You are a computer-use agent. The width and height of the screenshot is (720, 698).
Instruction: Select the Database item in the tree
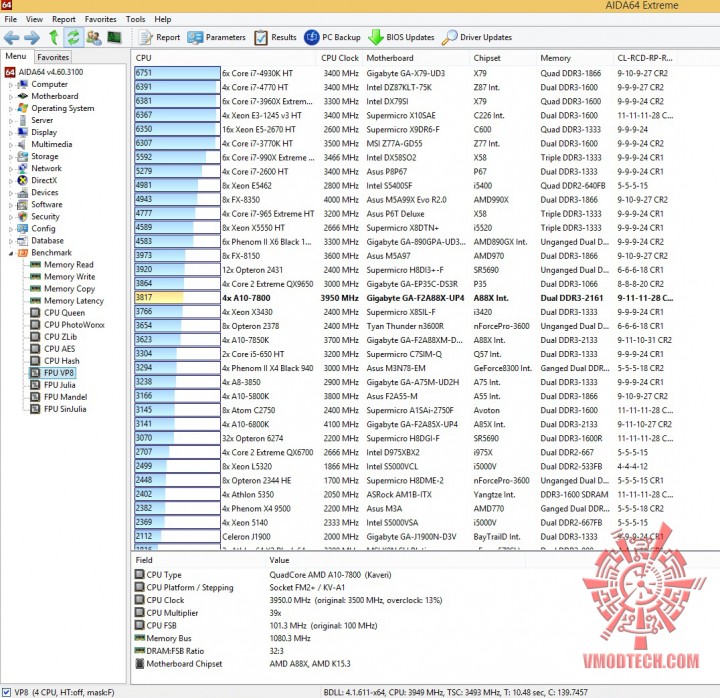click(x=47, y=241)
